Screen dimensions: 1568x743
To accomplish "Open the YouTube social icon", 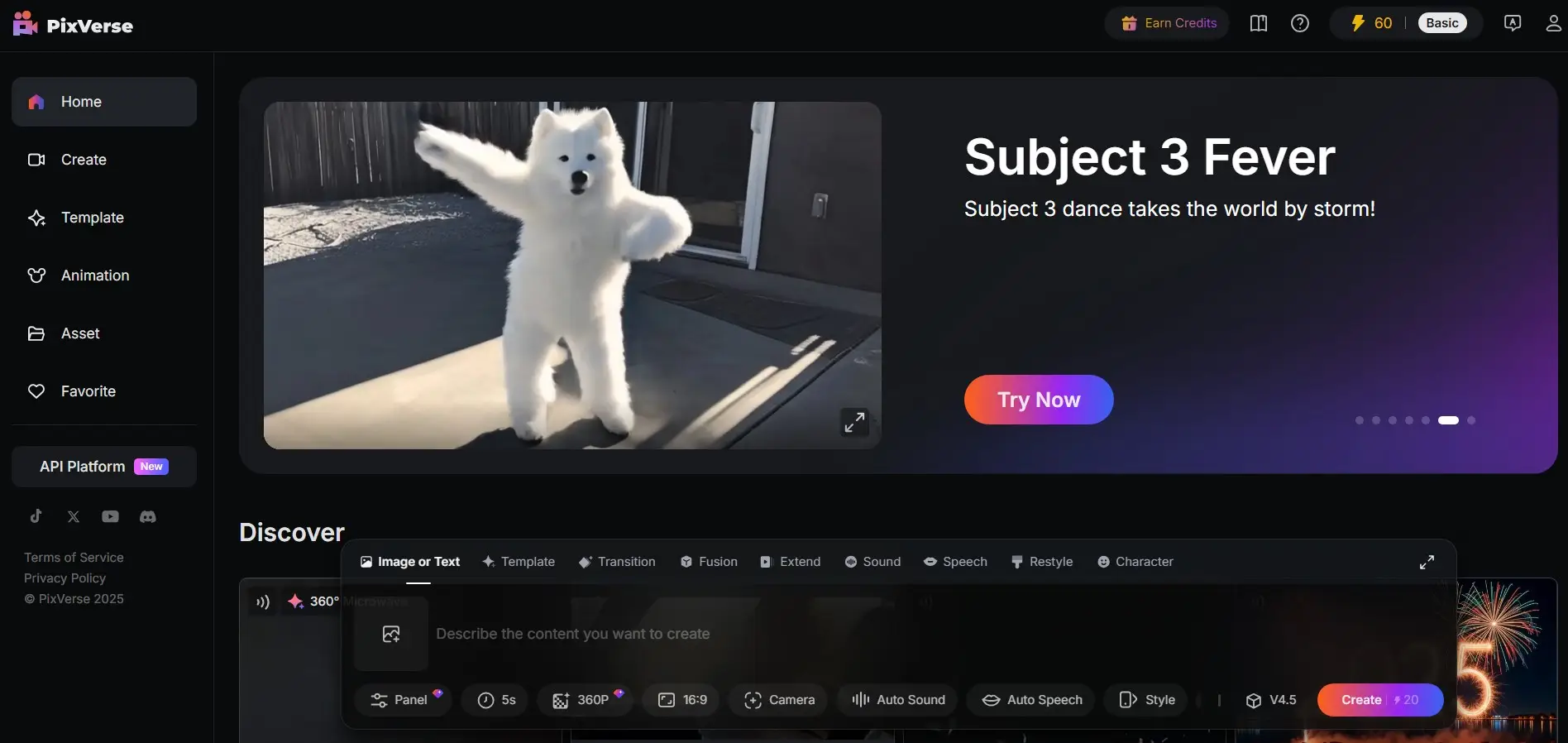I will (x=110, y=516).
